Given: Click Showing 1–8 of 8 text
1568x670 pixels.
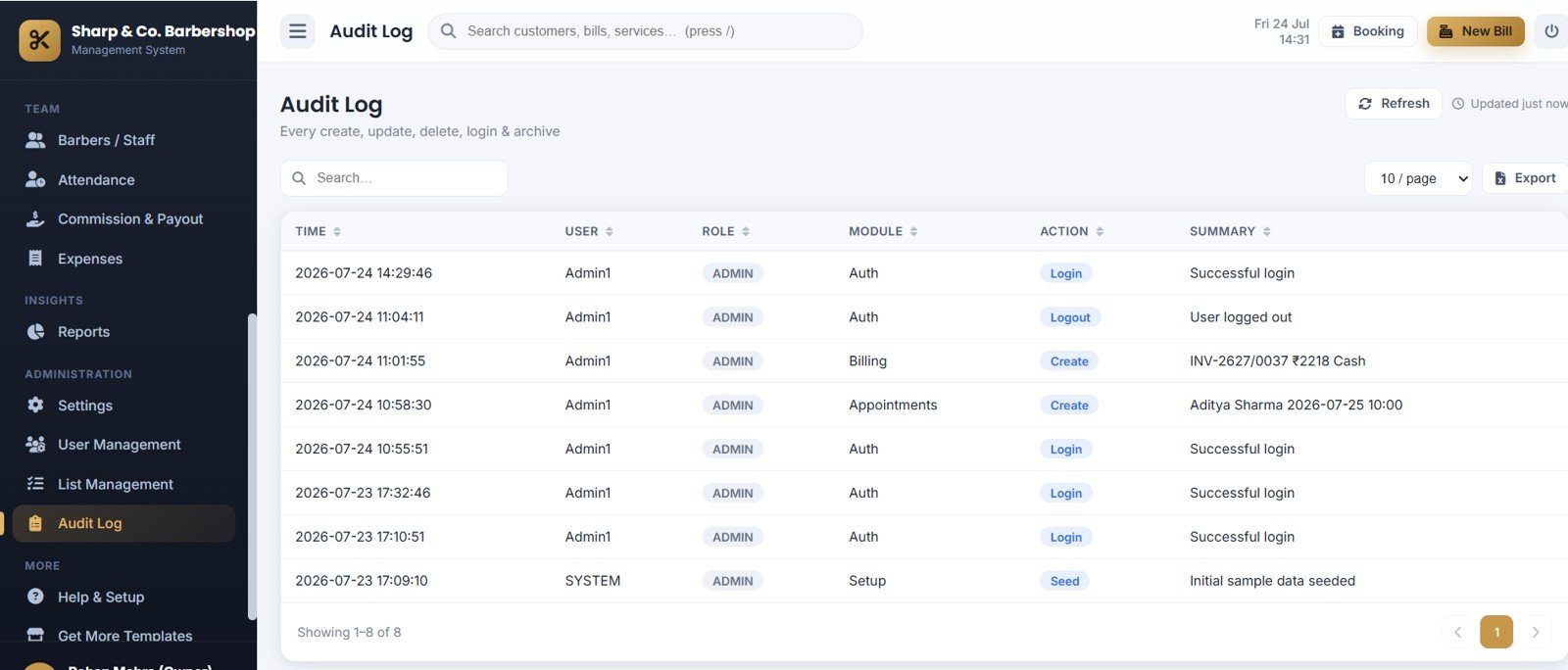Looking at the screenshot, I should (x=349, y=633).
